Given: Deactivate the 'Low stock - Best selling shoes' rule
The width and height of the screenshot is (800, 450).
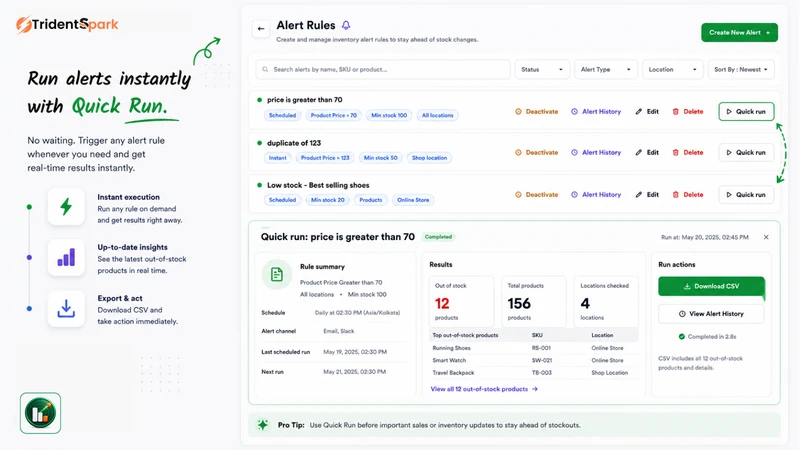Looking at the screenshot, I should [537, 195].
